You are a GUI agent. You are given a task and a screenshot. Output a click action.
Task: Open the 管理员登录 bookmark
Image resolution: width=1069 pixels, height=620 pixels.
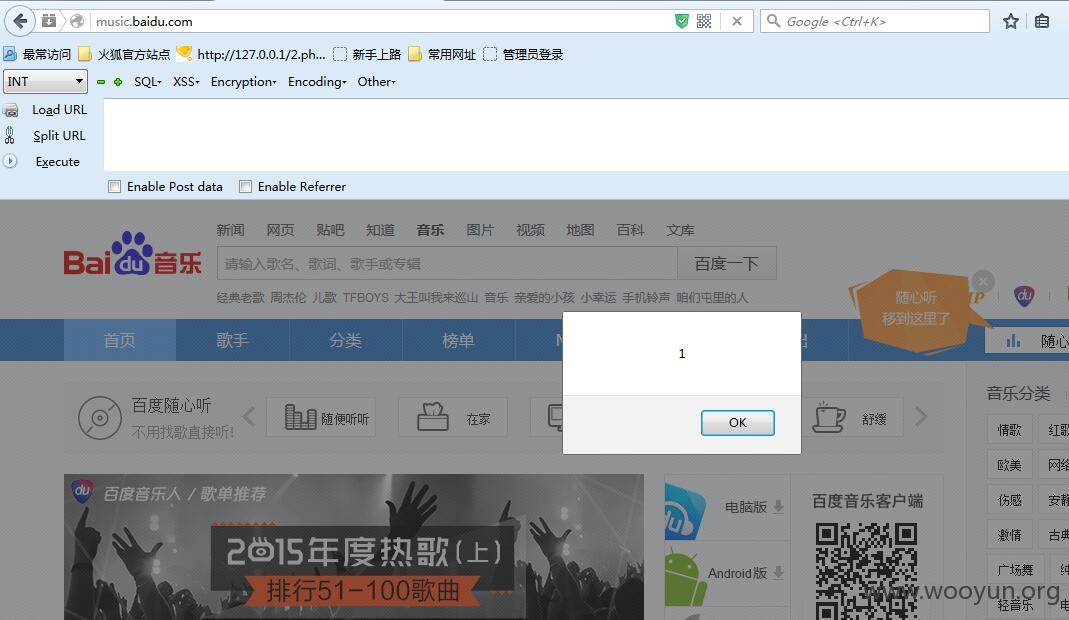pos(524,55)
